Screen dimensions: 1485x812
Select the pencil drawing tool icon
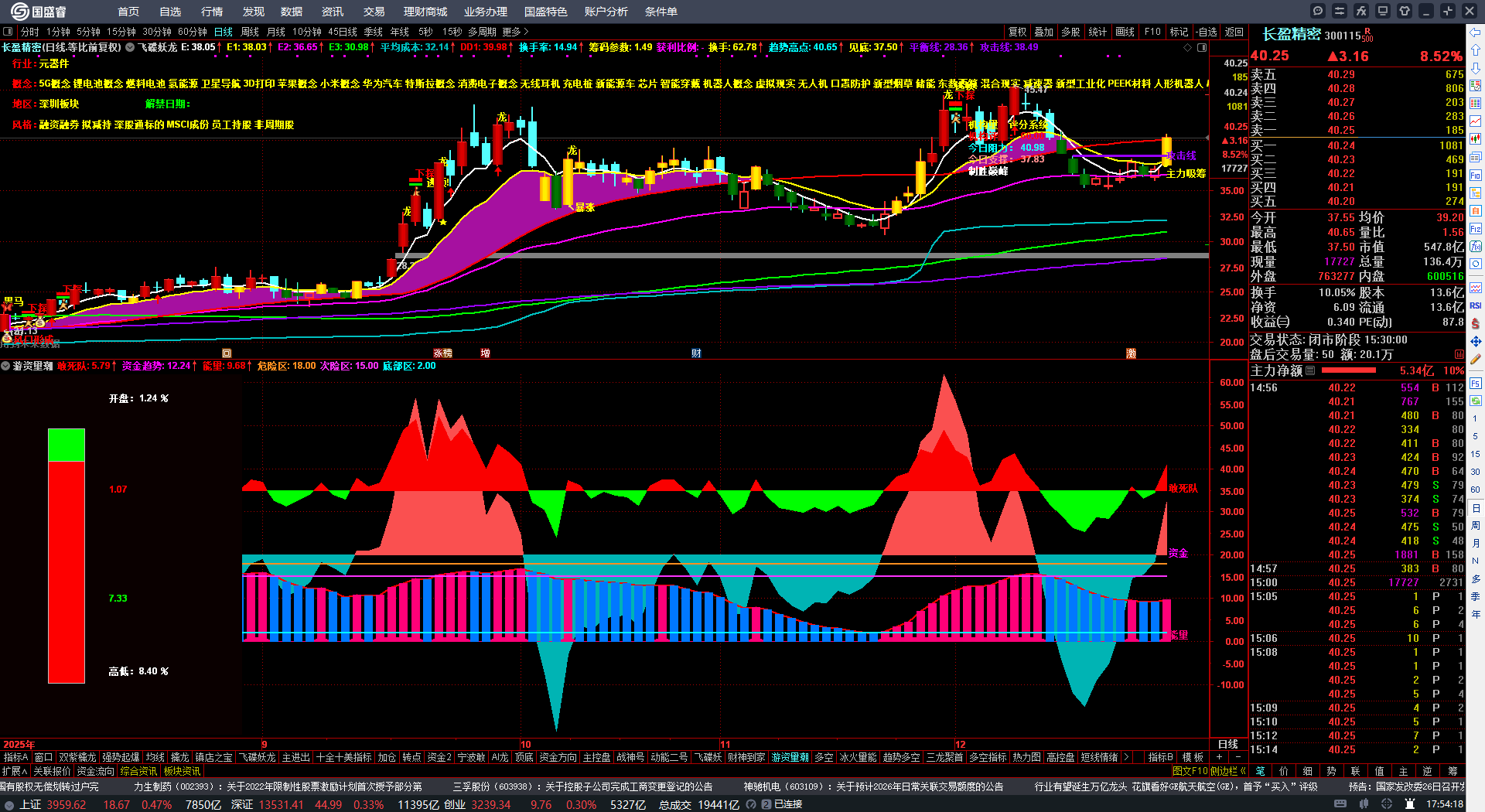[x=1476, y=359]
